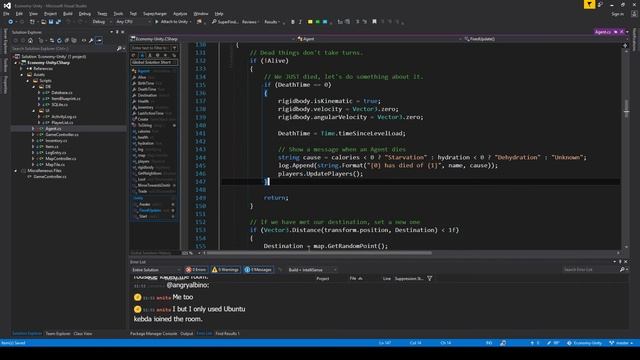The height and width of the screenshot is (360, 640).
Task: Select ItemBlueprint.cs in Solution Explorer
Action: tap(66, 98)
